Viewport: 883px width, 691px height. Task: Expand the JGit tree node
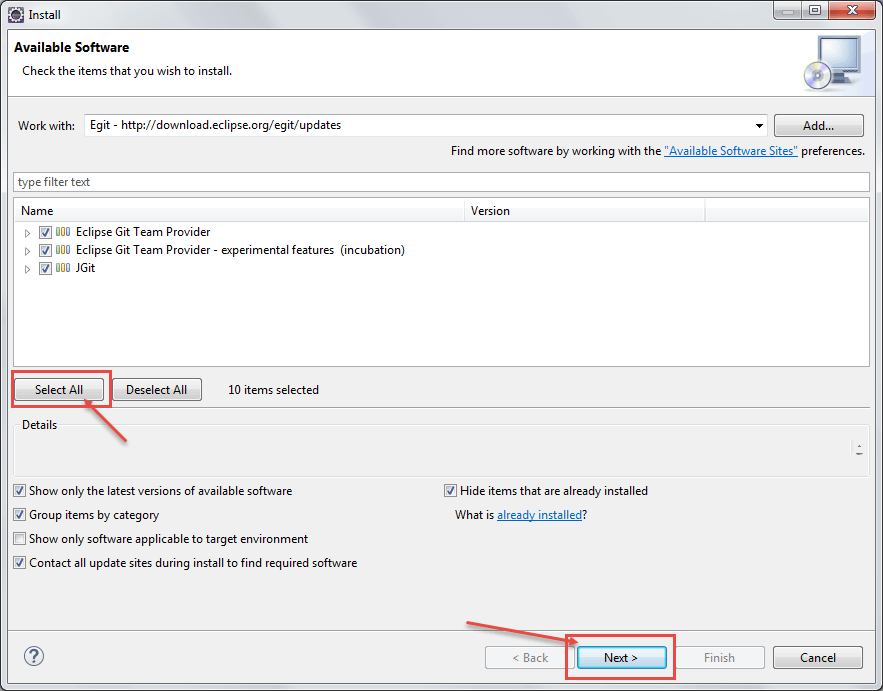tap(28, 269)
